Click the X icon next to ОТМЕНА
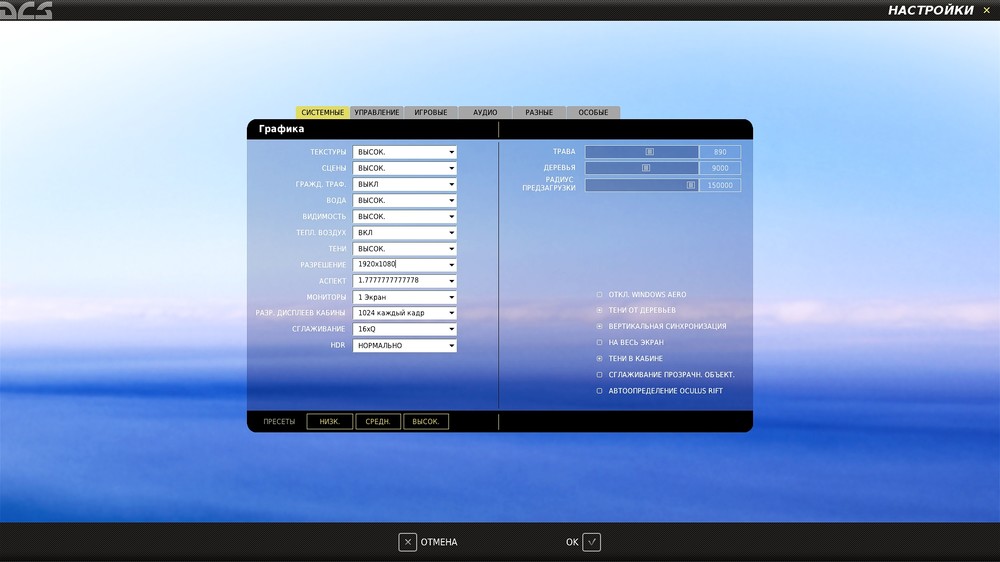This screenshot has height=562, width=1000. tap(408, 542)
